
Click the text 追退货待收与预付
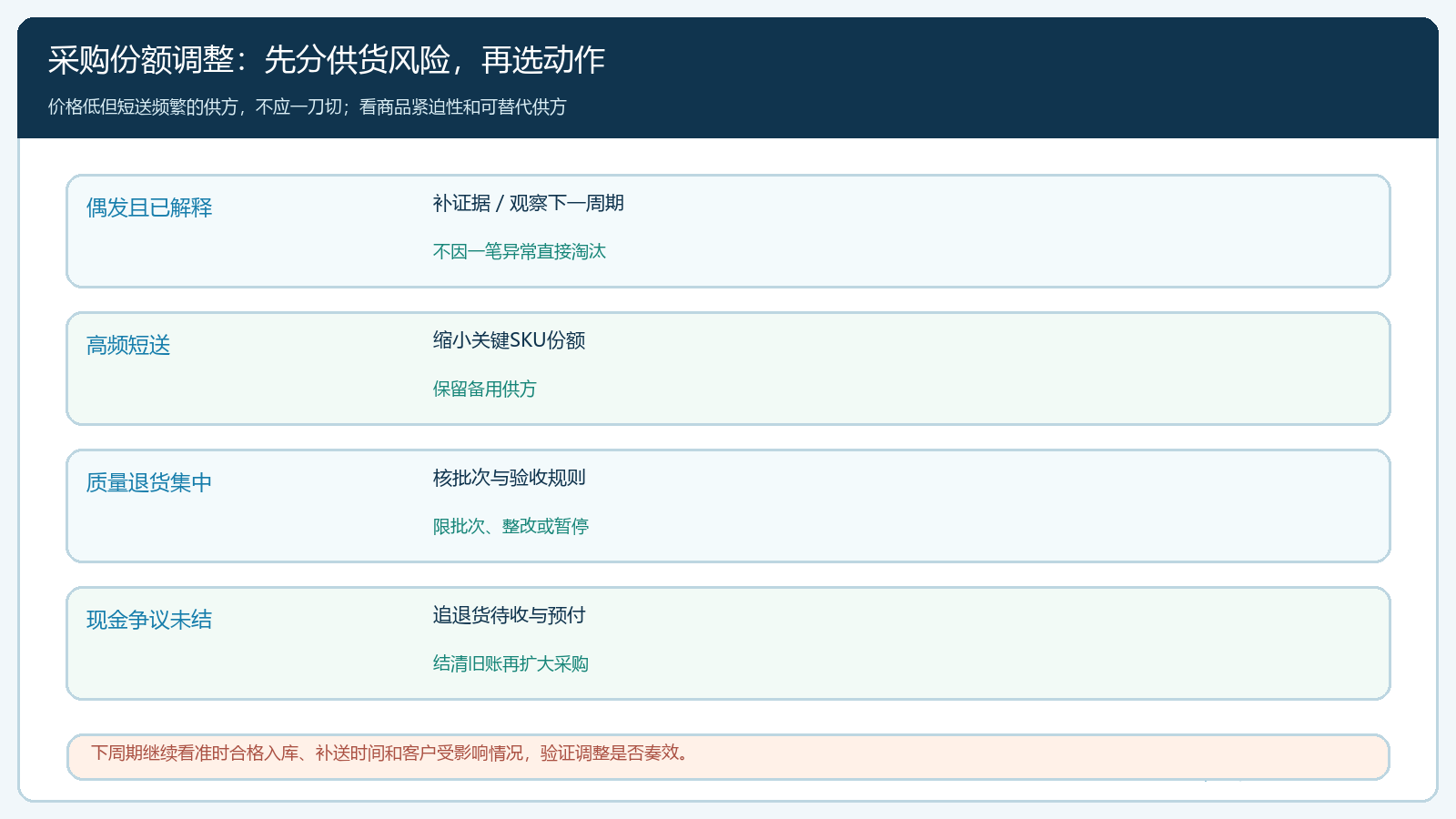[x=510, y=615]
